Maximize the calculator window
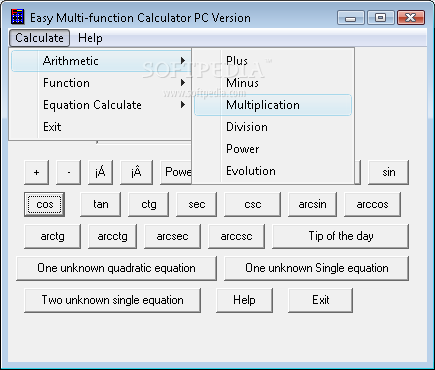This screenshot has width=435, height=370. point(381,18)
